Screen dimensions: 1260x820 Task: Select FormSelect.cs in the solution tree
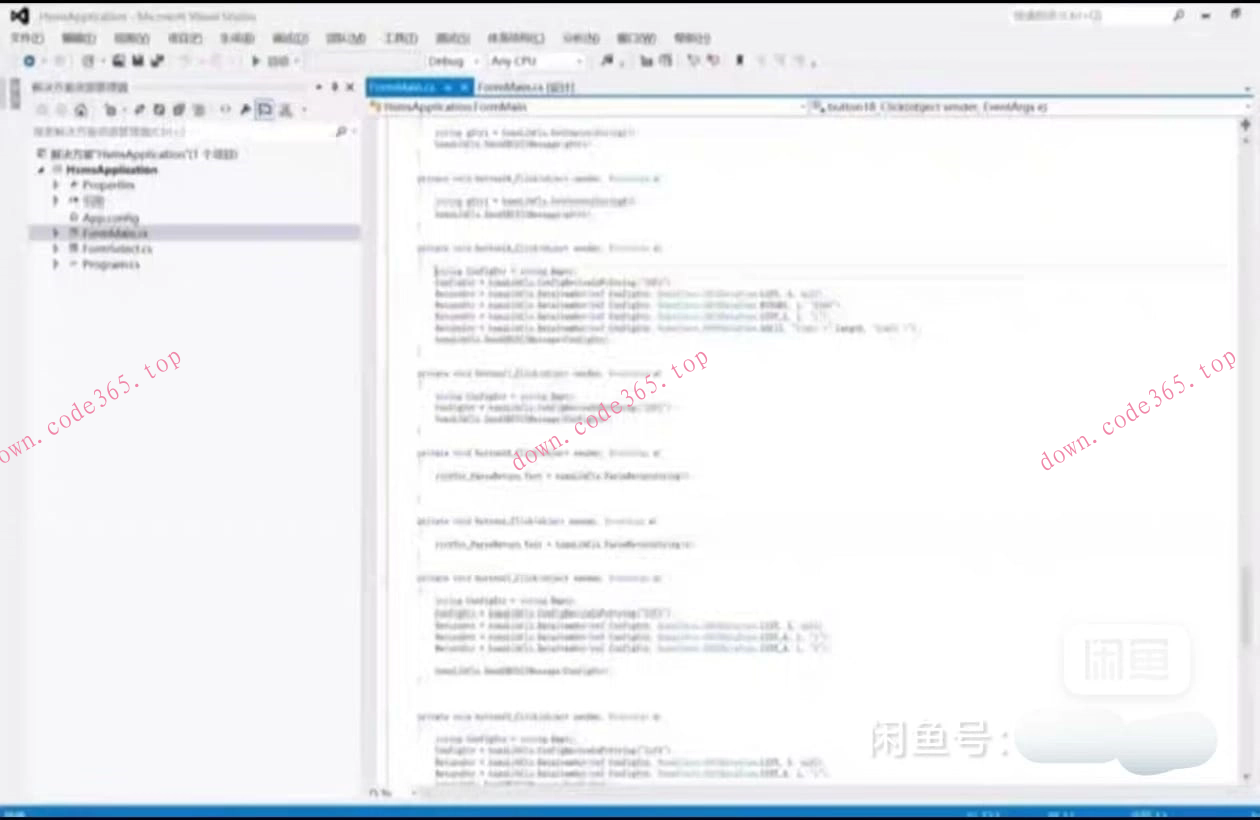tap(117, 248)
